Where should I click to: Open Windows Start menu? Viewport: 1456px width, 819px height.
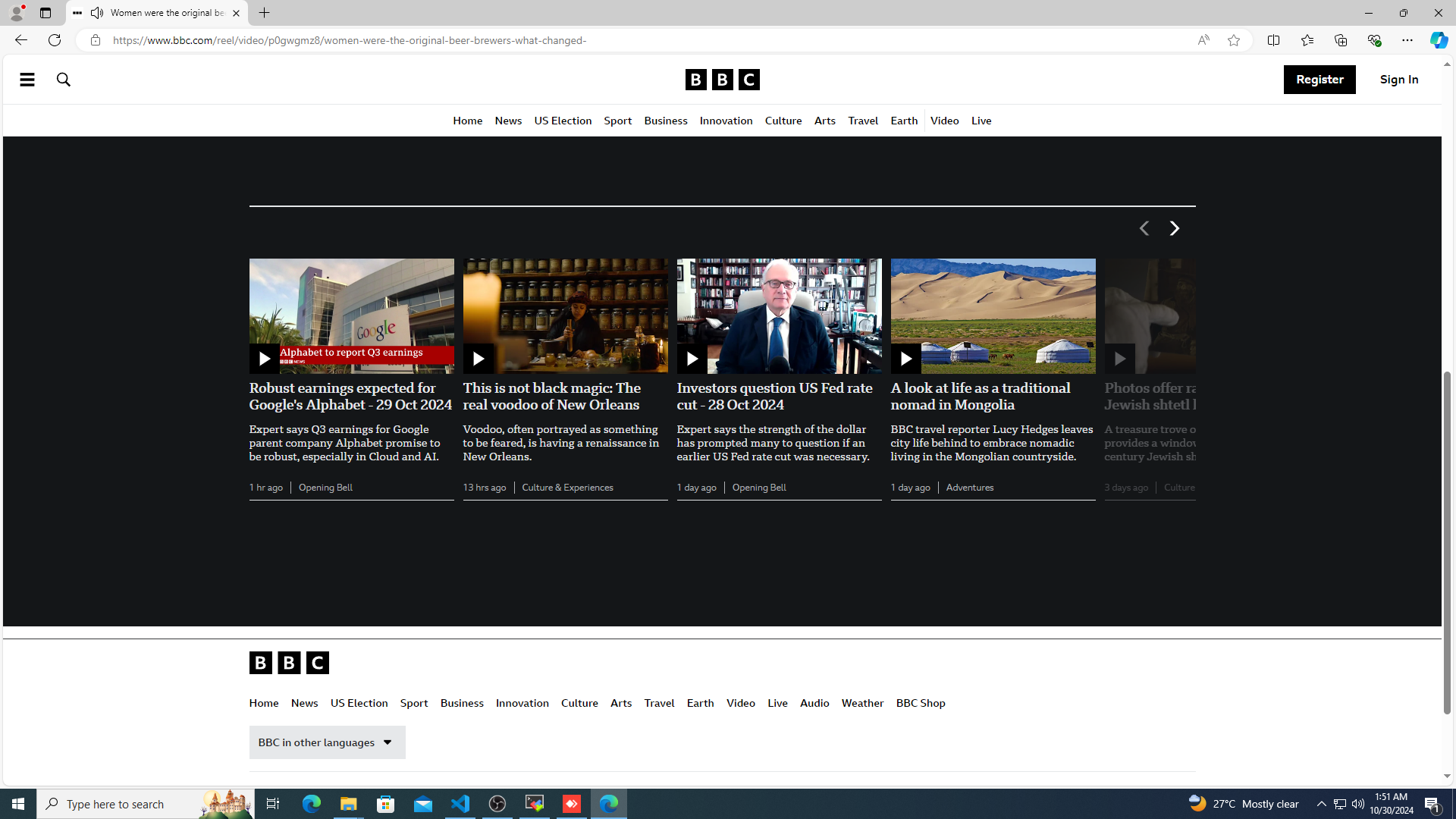coord(18,804)
